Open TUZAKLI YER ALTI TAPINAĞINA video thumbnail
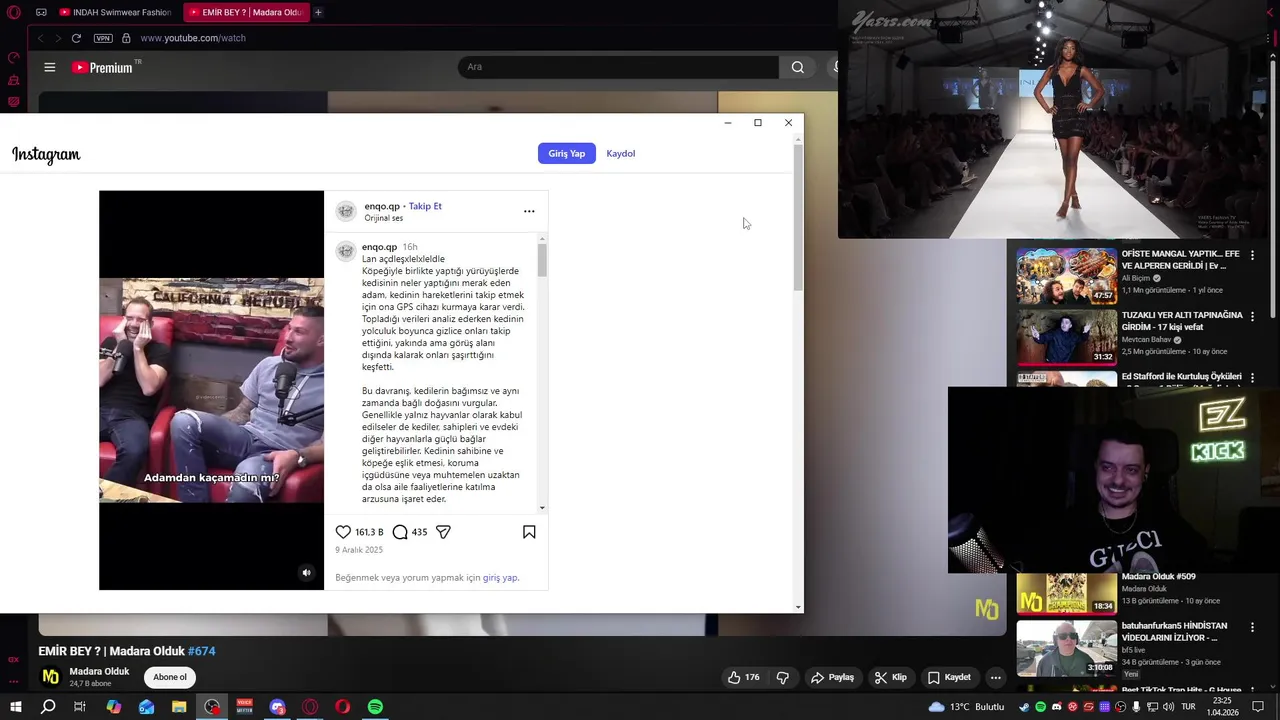1280x720 pixels. click(x=1066, y=337)
